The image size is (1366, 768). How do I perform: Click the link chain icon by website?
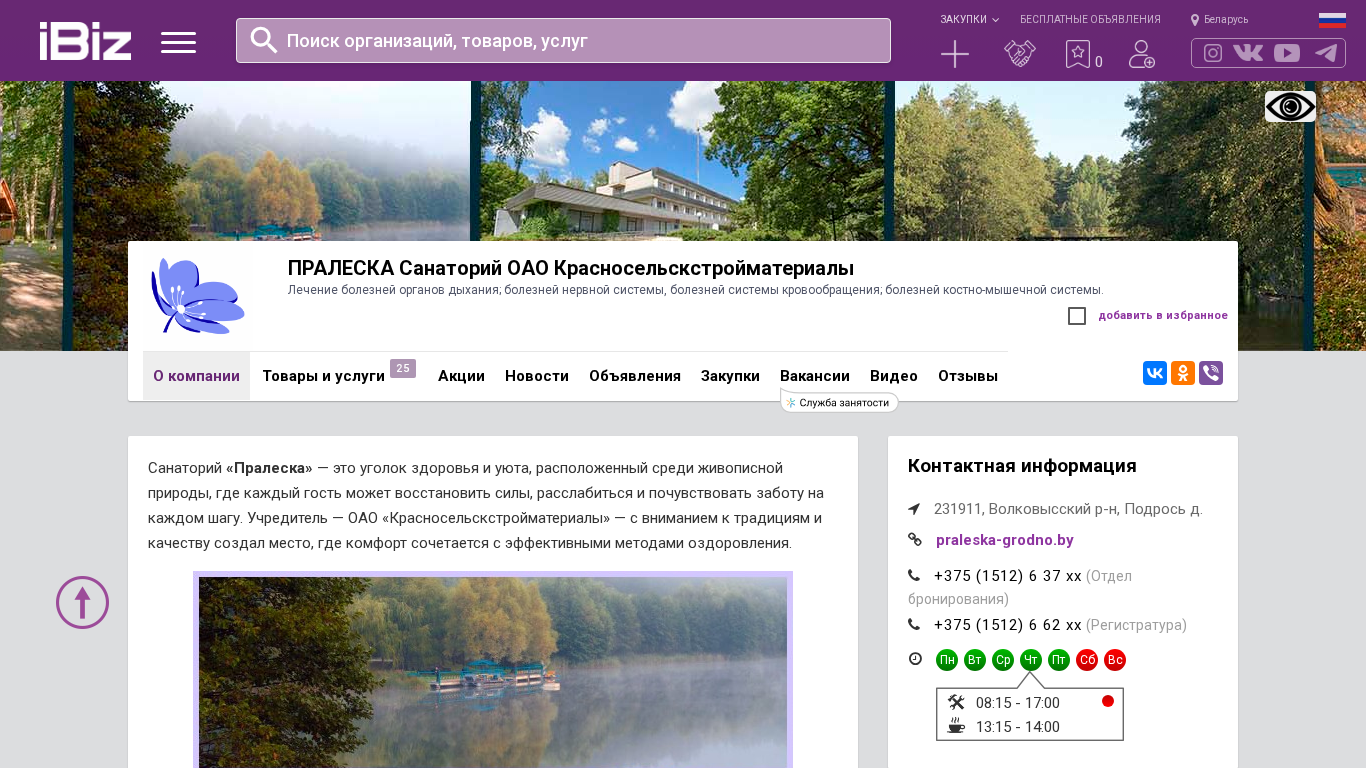pyautogui.click(x=915, y=539)
